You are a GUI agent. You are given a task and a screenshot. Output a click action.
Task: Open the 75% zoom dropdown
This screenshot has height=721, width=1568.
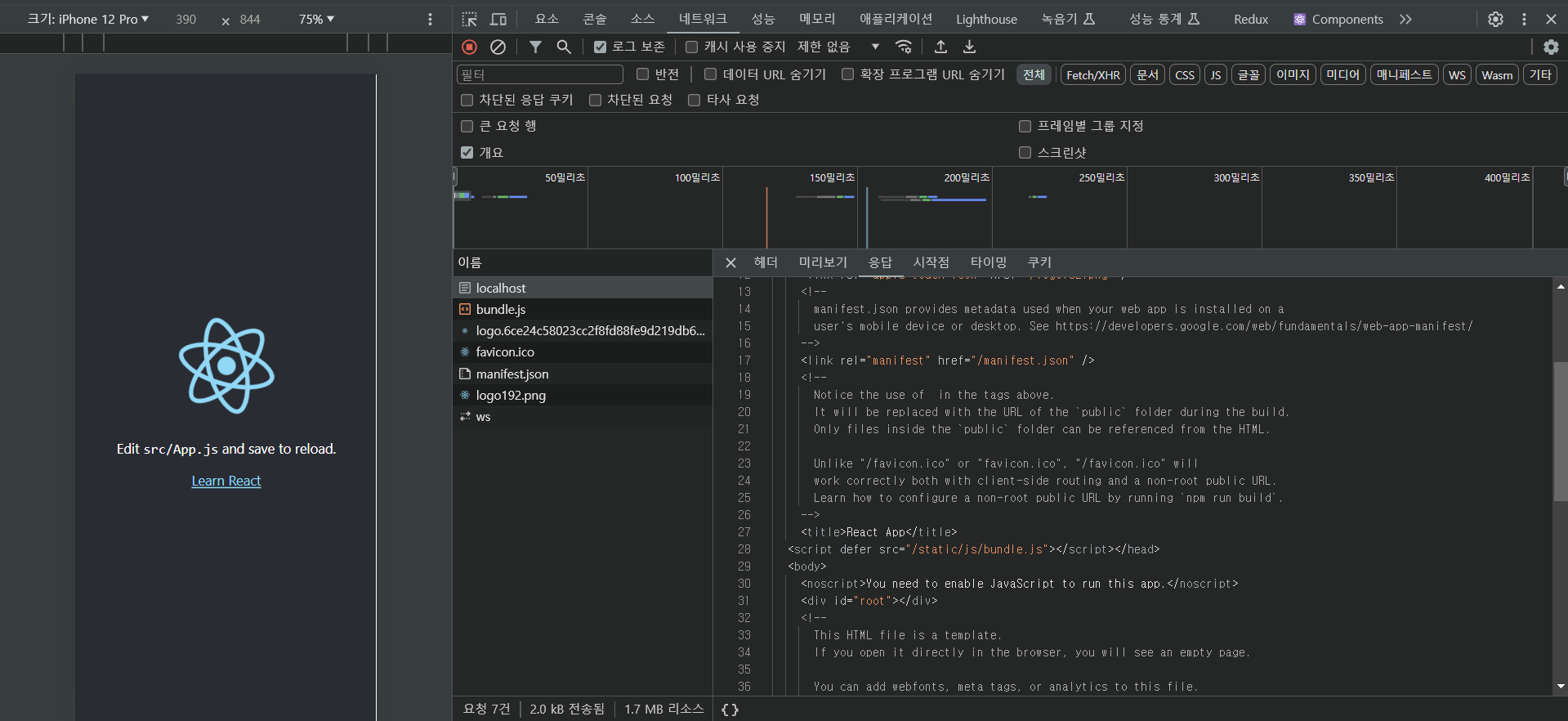(x=316, y=19)
